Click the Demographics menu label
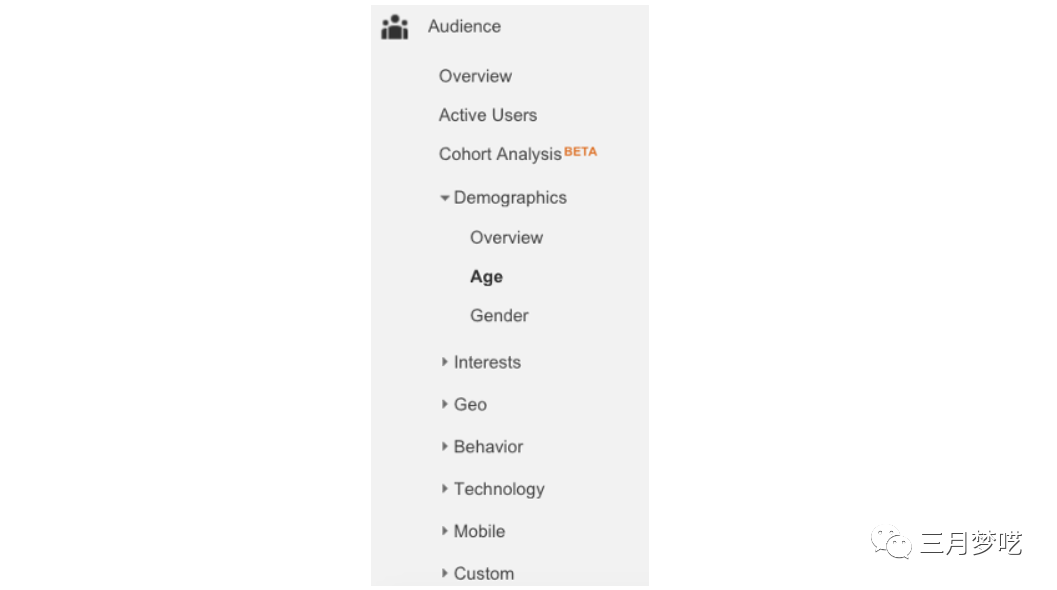 (x=510, y=198)
